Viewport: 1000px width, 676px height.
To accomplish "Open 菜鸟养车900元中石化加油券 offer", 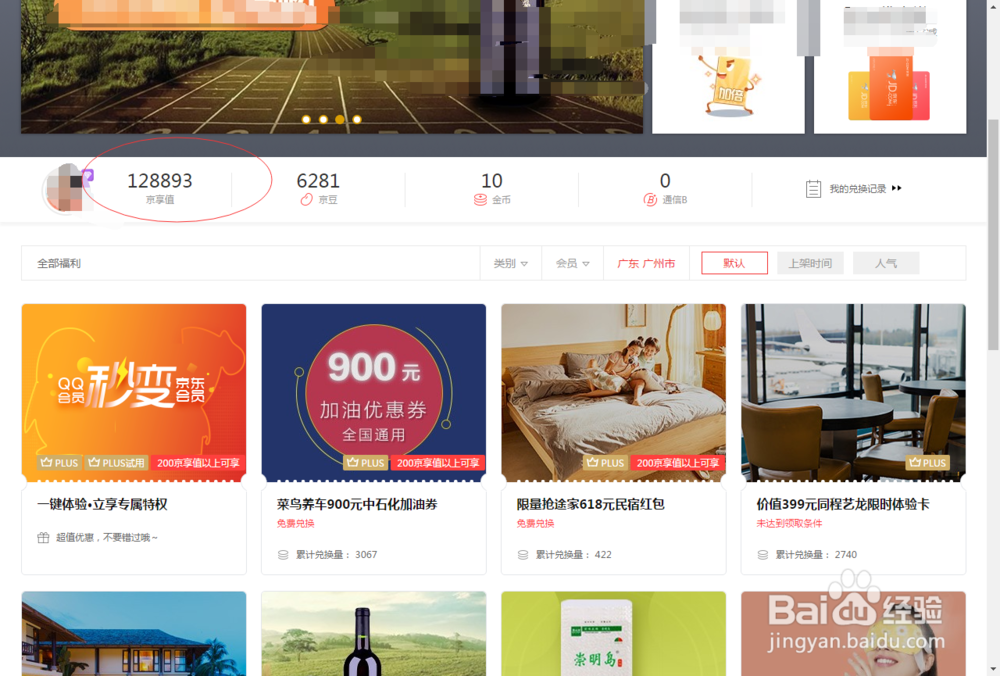I will click(x=357, y=504).
